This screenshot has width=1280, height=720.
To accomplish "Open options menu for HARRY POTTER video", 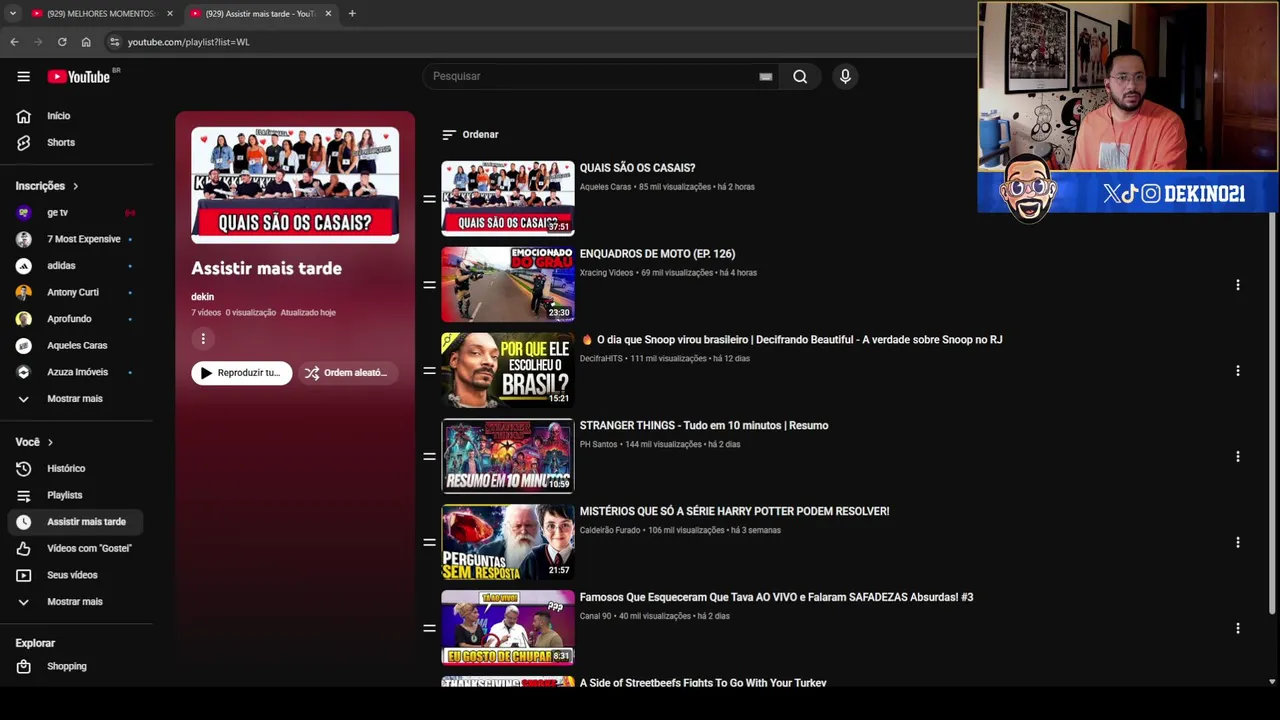I will tap(1238, 542).
